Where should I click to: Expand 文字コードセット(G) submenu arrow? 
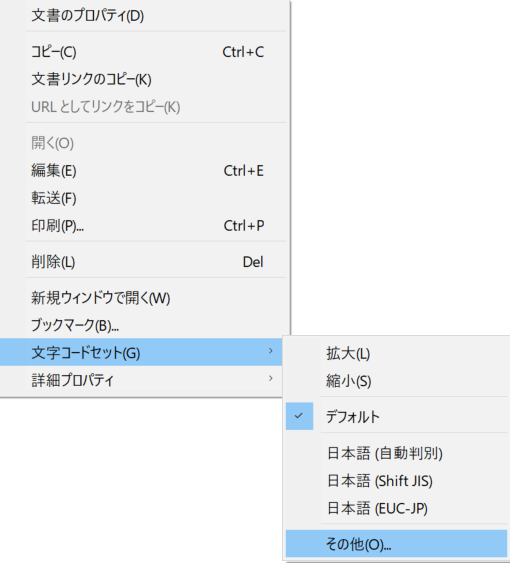click(271, 351)
